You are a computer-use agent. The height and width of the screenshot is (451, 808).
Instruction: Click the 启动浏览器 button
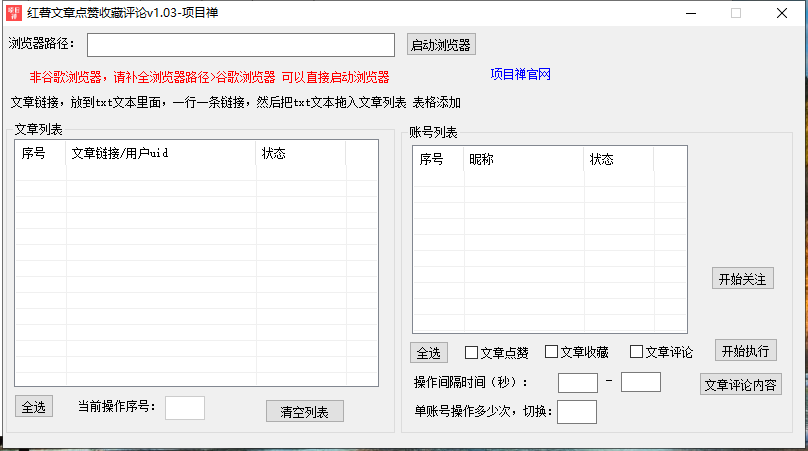tap(441, 45)
